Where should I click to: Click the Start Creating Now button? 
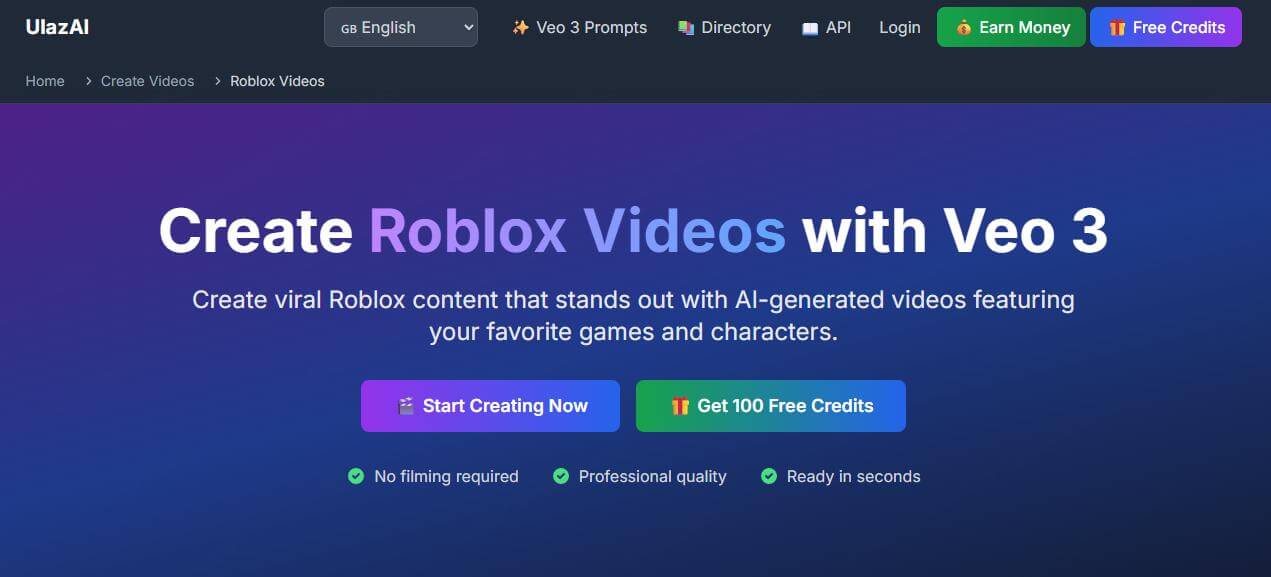(490, 405)
